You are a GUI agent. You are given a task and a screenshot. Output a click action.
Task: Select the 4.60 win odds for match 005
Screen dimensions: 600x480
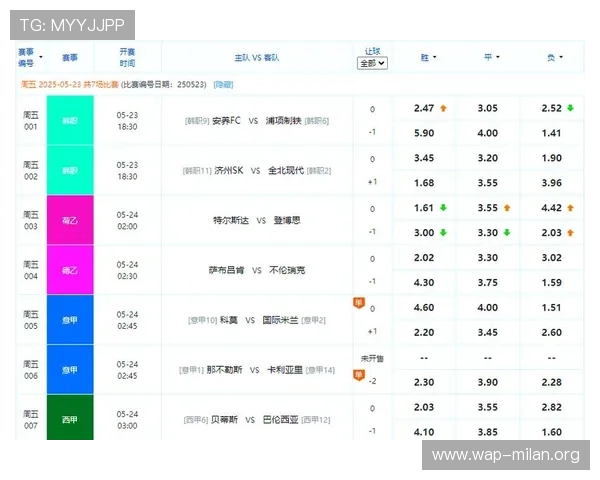tap(424, 307)
